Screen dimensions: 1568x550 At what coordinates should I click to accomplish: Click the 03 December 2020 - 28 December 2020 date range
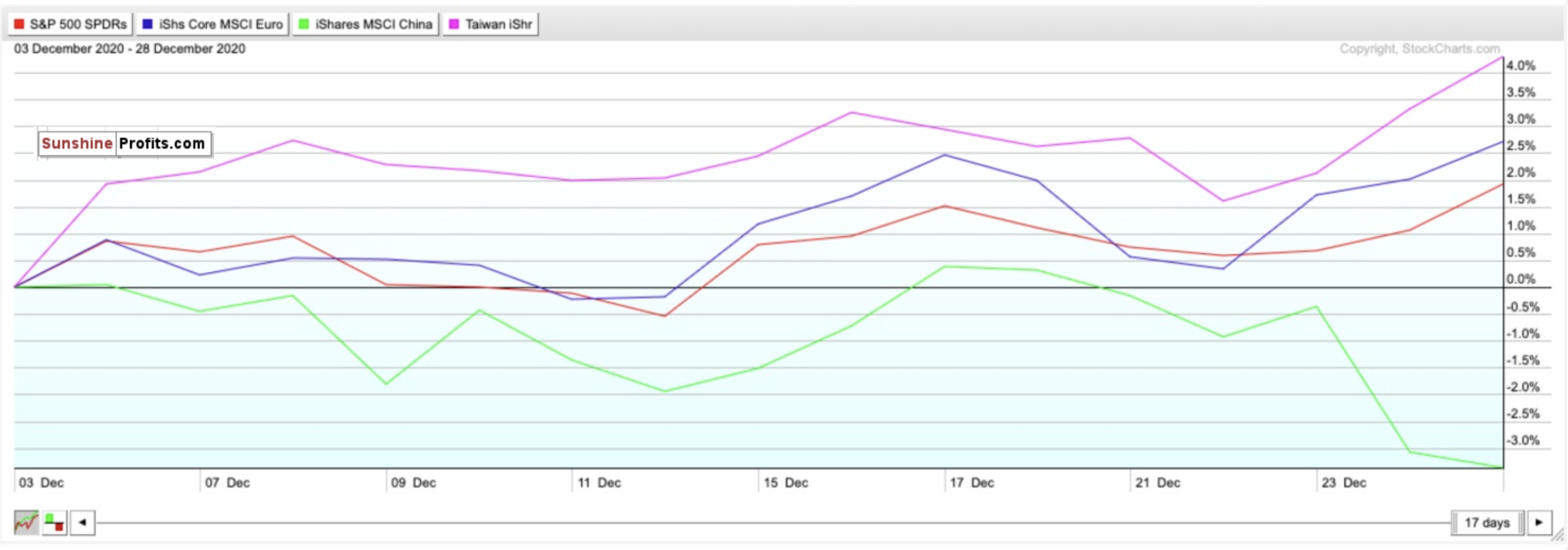coord(130,49)
